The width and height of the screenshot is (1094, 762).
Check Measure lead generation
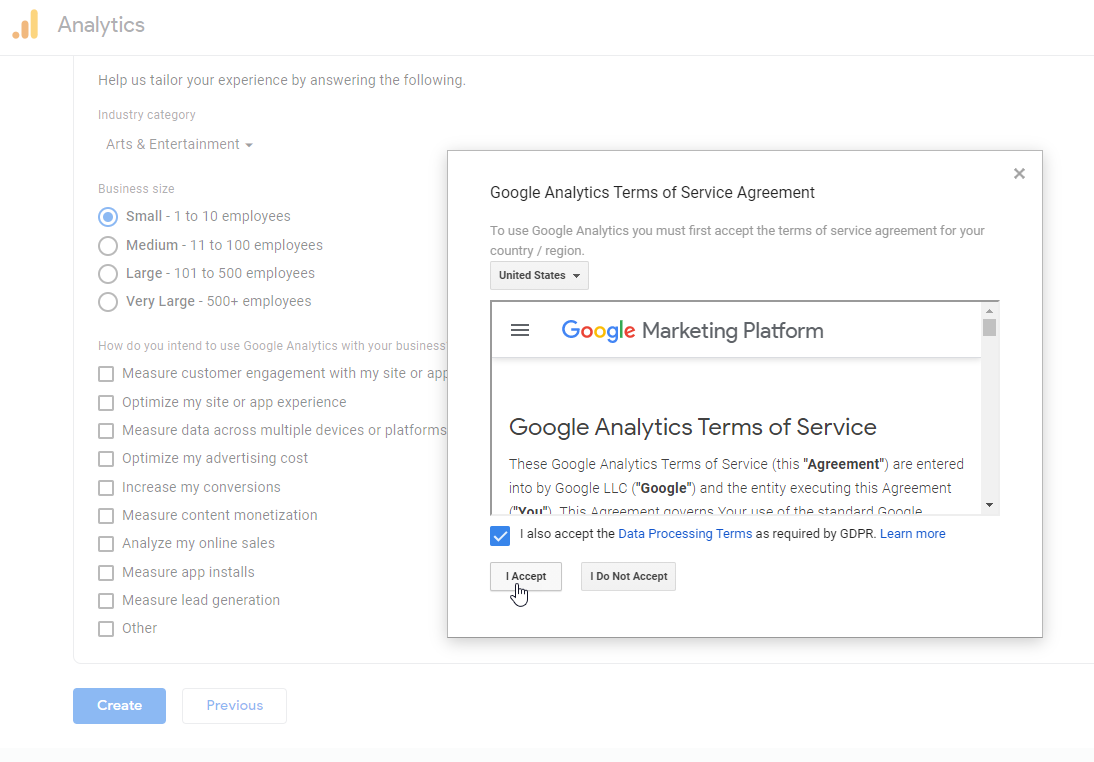click(x=106, y=601)
